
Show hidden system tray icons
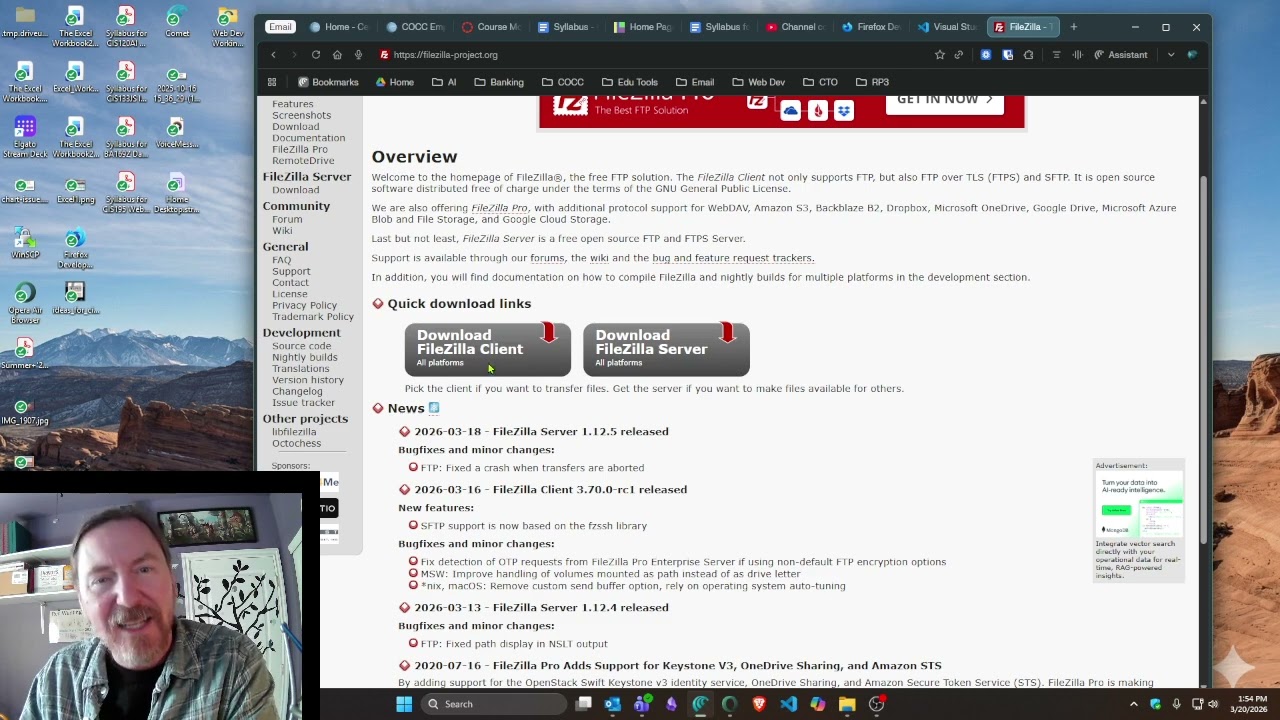point(1134,704)
